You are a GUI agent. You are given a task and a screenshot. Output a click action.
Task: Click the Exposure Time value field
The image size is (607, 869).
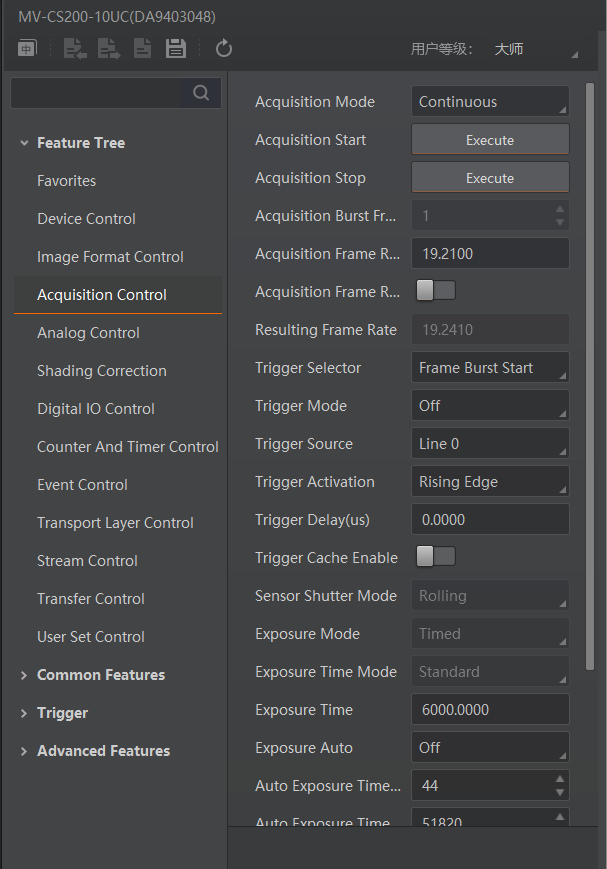[490, 709]
